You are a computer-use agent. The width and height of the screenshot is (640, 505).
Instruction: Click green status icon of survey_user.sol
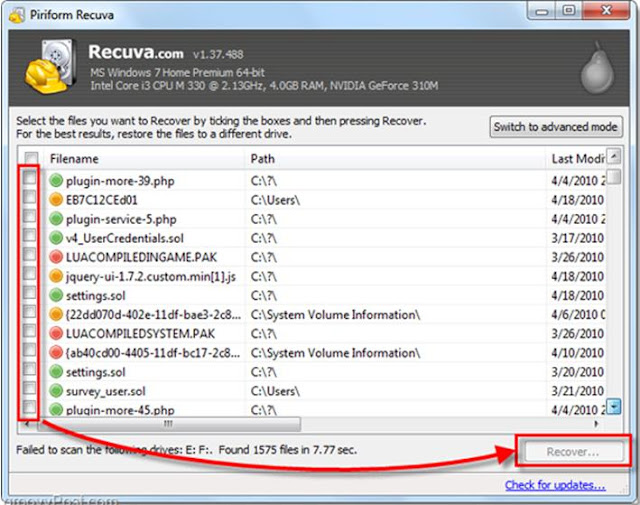coord(56,391)
